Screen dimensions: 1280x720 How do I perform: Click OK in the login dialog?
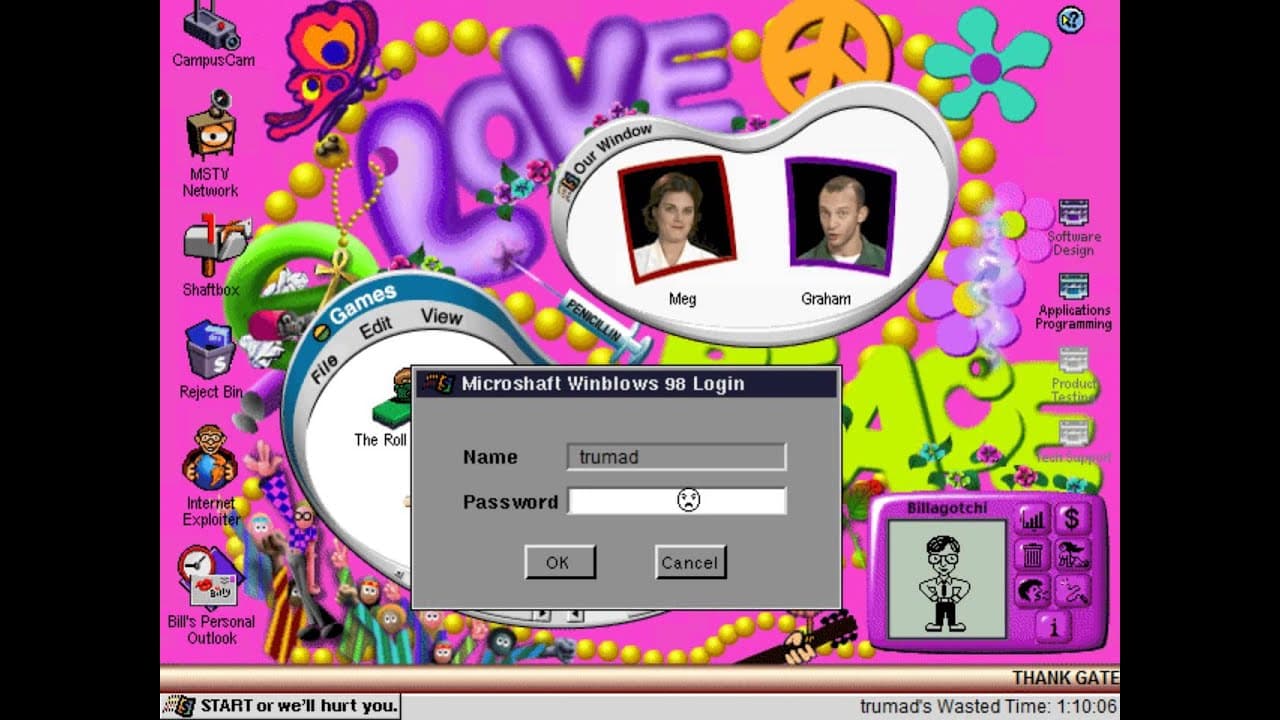(559, 562)
